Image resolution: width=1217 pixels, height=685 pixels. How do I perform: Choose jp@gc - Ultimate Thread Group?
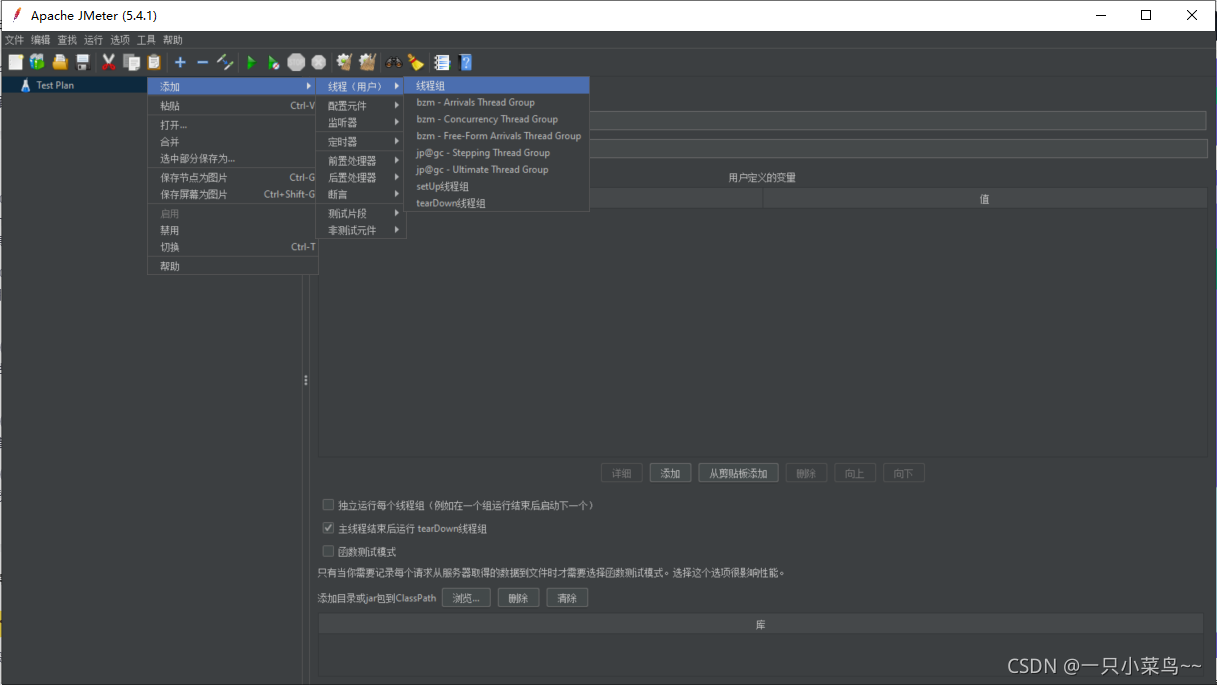click(x=497, y=169)
